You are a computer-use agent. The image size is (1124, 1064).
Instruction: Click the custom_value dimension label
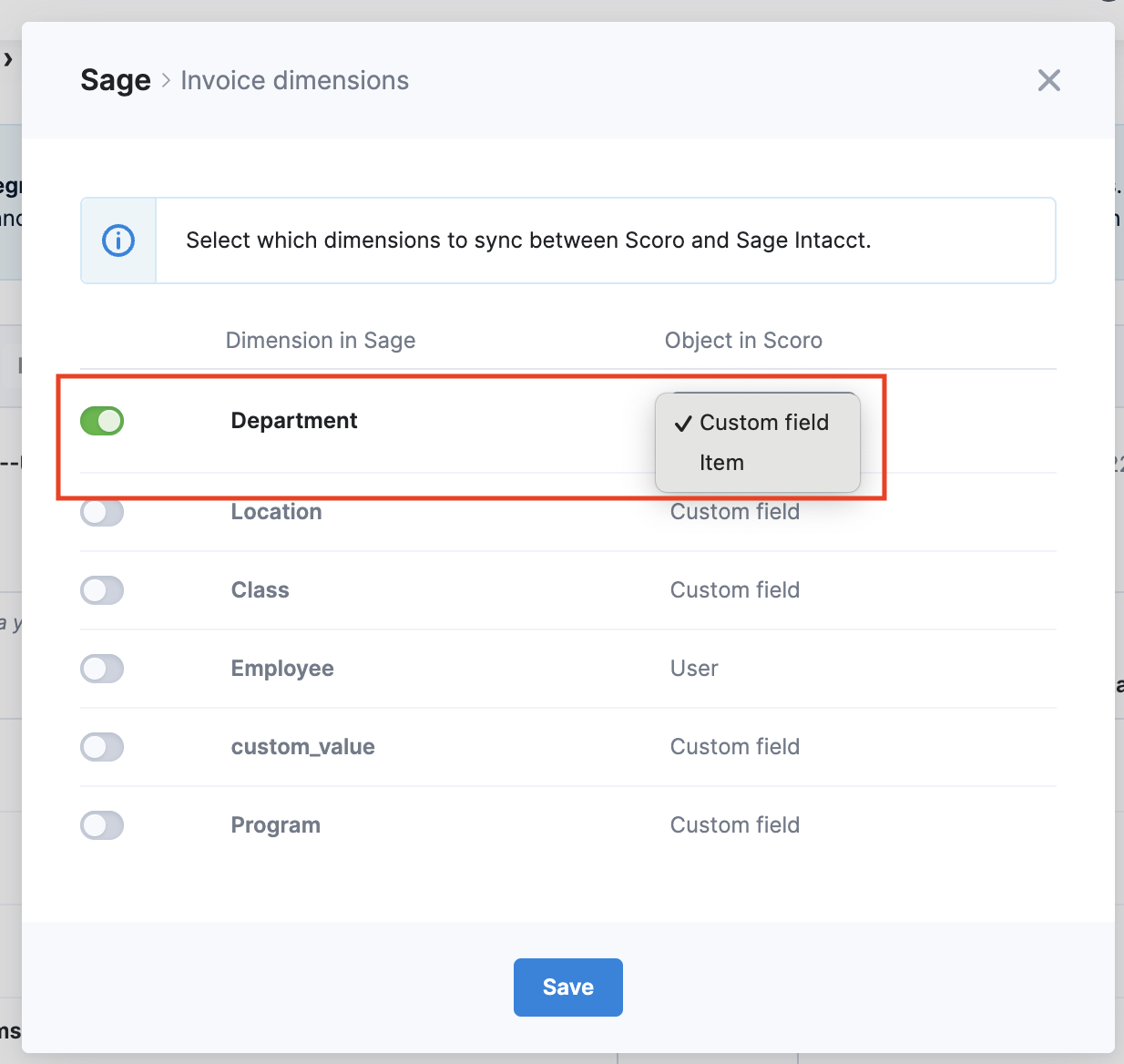click(303, 747)
